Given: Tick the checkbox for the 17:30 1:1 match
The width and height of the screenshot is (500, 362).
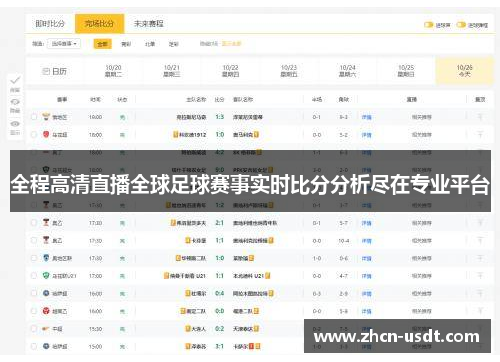Looking at the screenshot, I should (34, 240).
